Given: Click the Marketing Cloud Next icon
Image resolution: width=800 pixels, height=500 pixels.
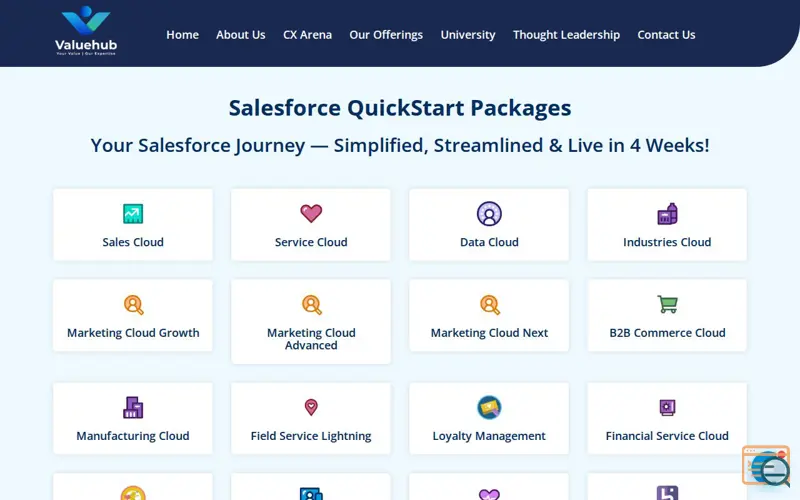Looking at the screenshot, I should pyautogui.click(x=489, y=305).
